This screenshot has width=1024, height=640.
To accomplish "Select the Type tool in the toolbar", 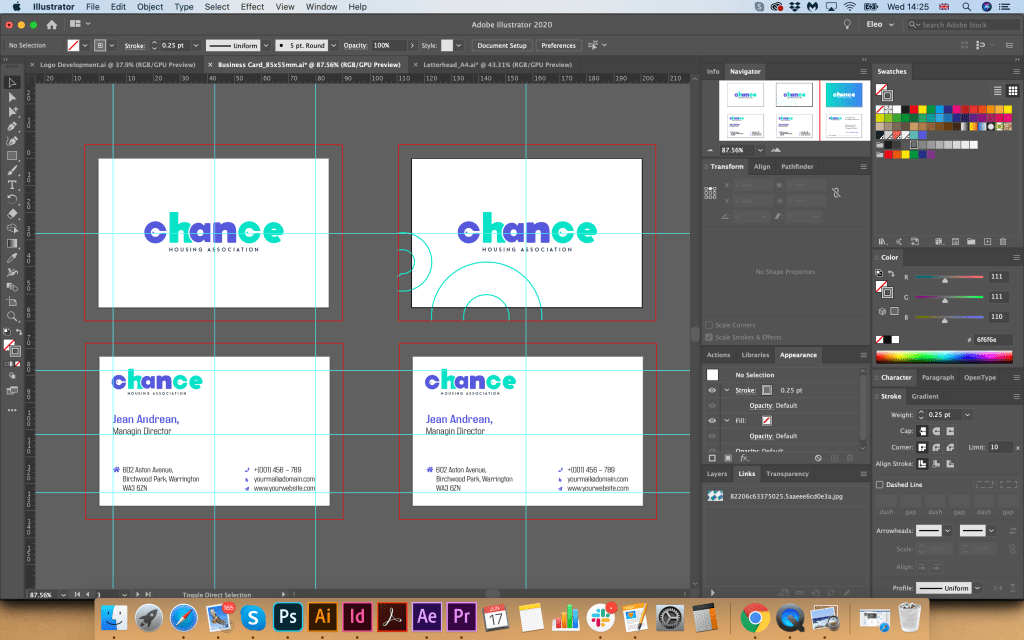I will point(12,185).
